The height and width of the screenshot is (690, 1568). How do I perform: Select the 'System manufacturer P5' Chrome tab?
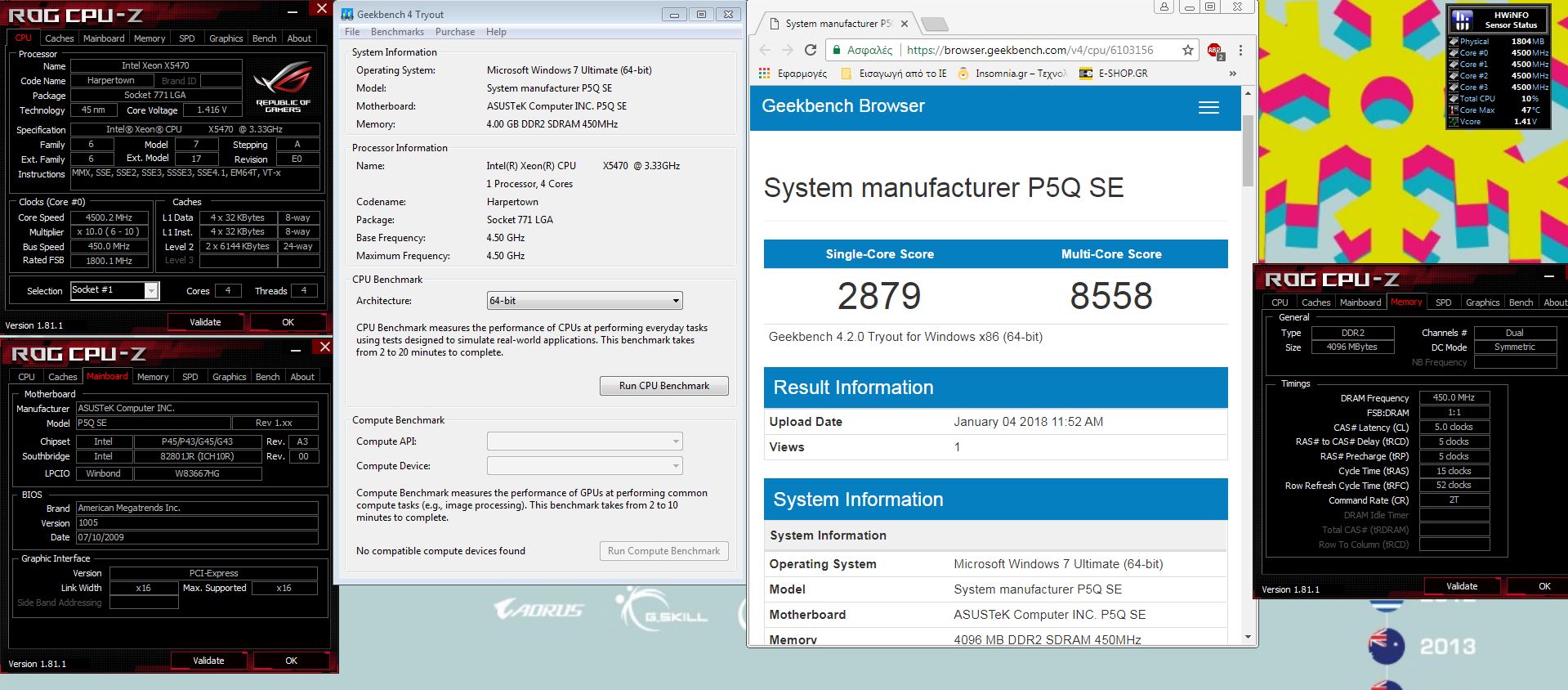tap(838, 24)
